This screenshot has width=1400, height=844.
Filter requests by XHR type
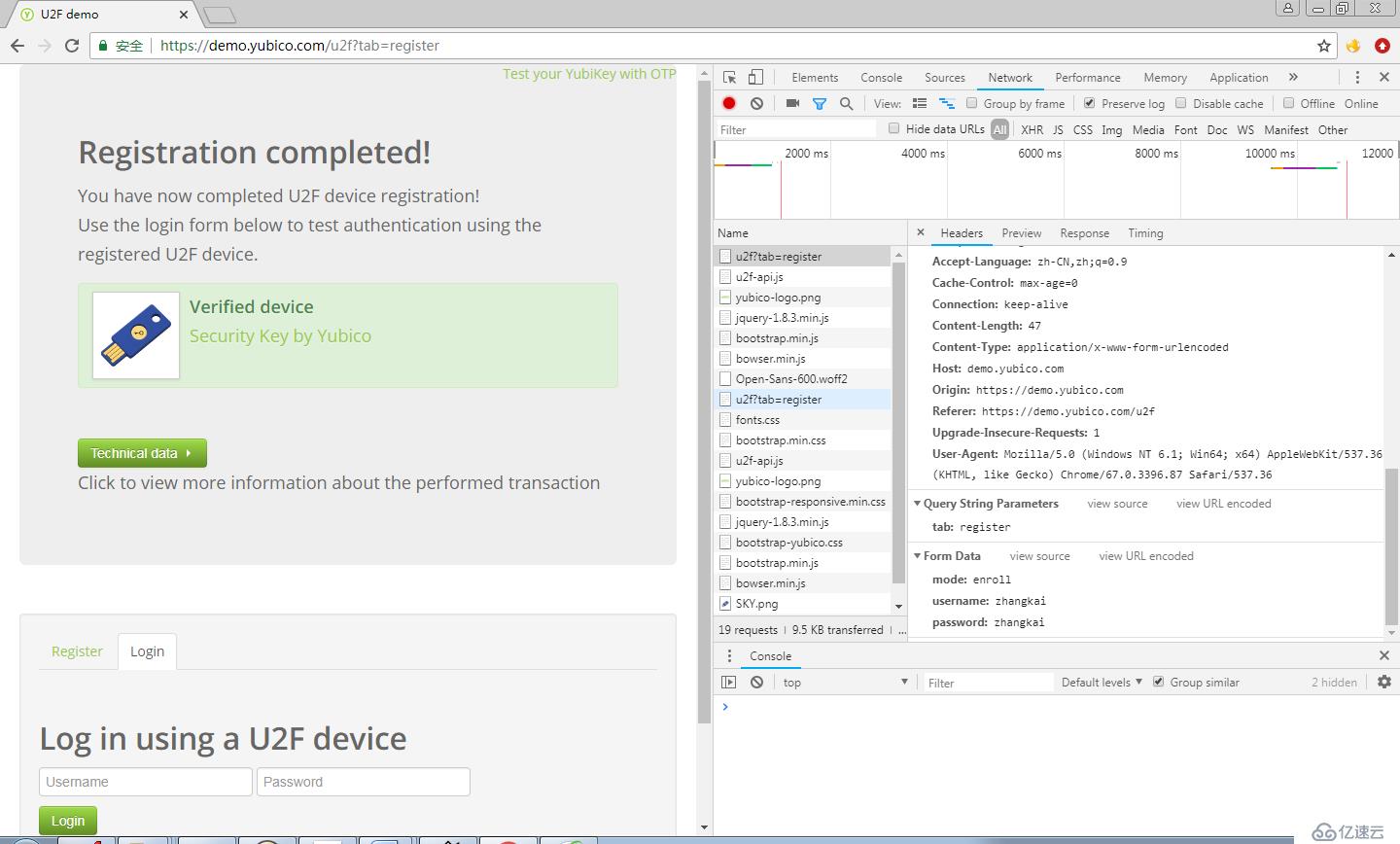(1032, 129)
